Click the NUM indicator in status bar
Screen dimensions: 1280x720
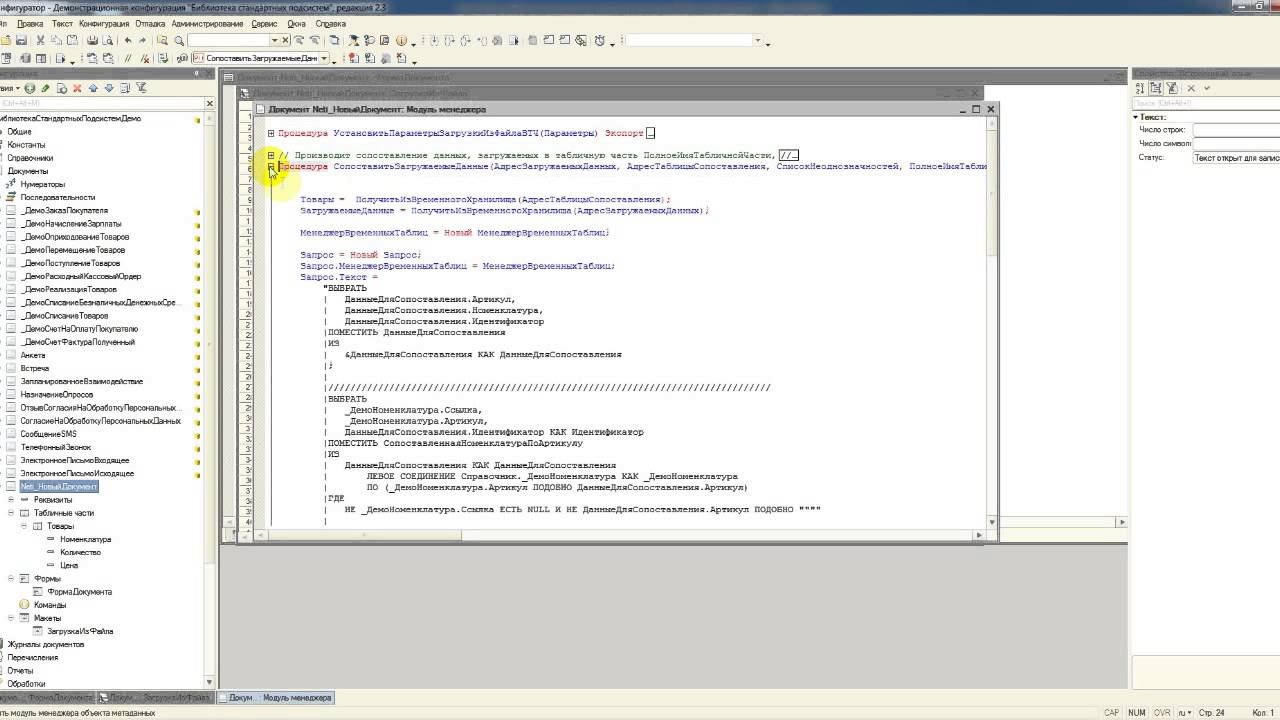pos(1137,713)
